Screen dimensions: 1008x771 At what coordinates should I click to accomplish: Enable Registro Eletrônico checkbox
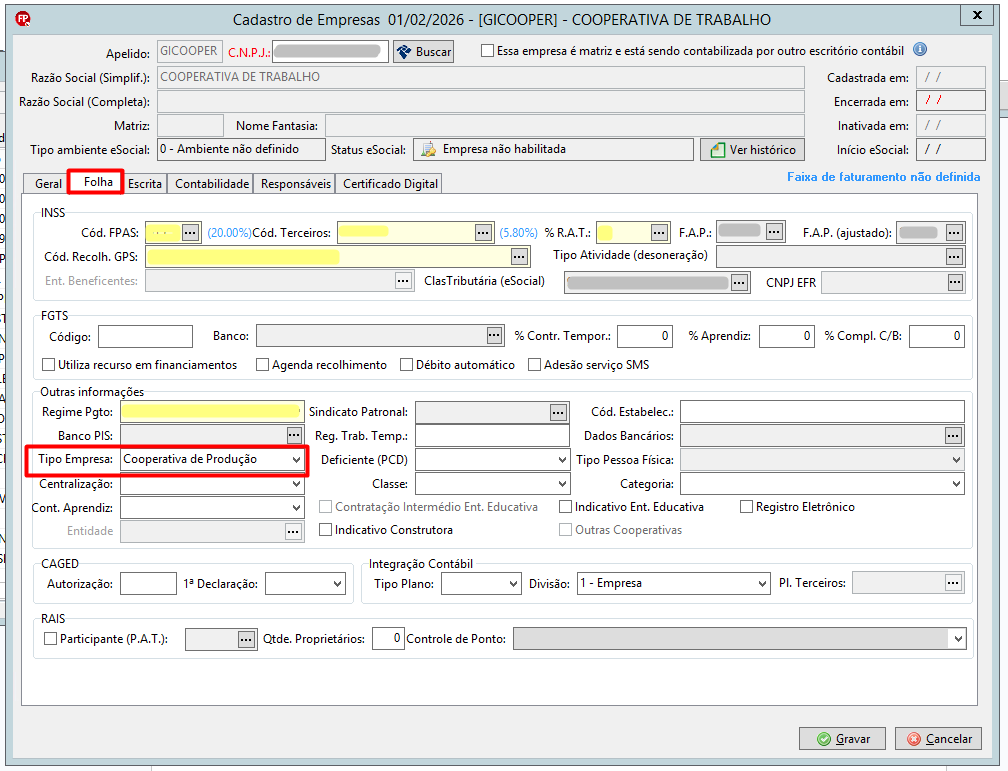(746, 507)
